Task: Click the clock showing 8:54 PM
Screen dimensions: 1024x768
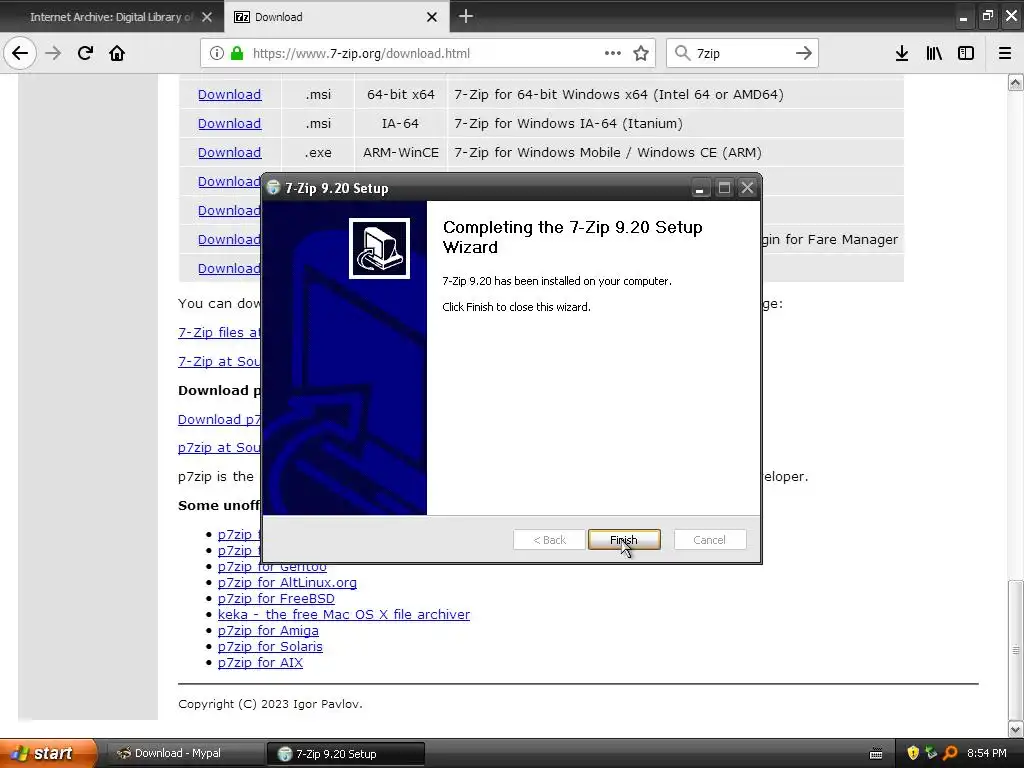Action: click(987, 753)
